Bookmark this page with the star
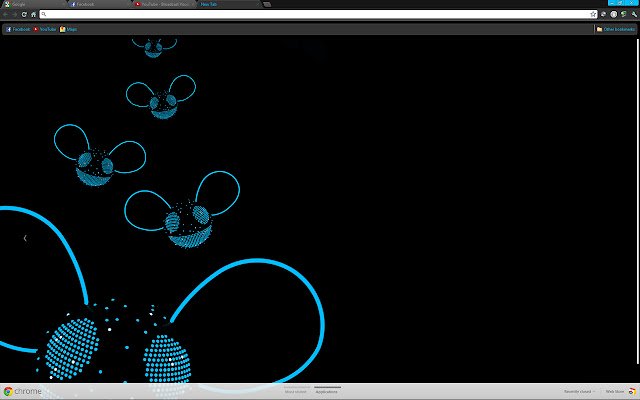 [x=593, y=14]
